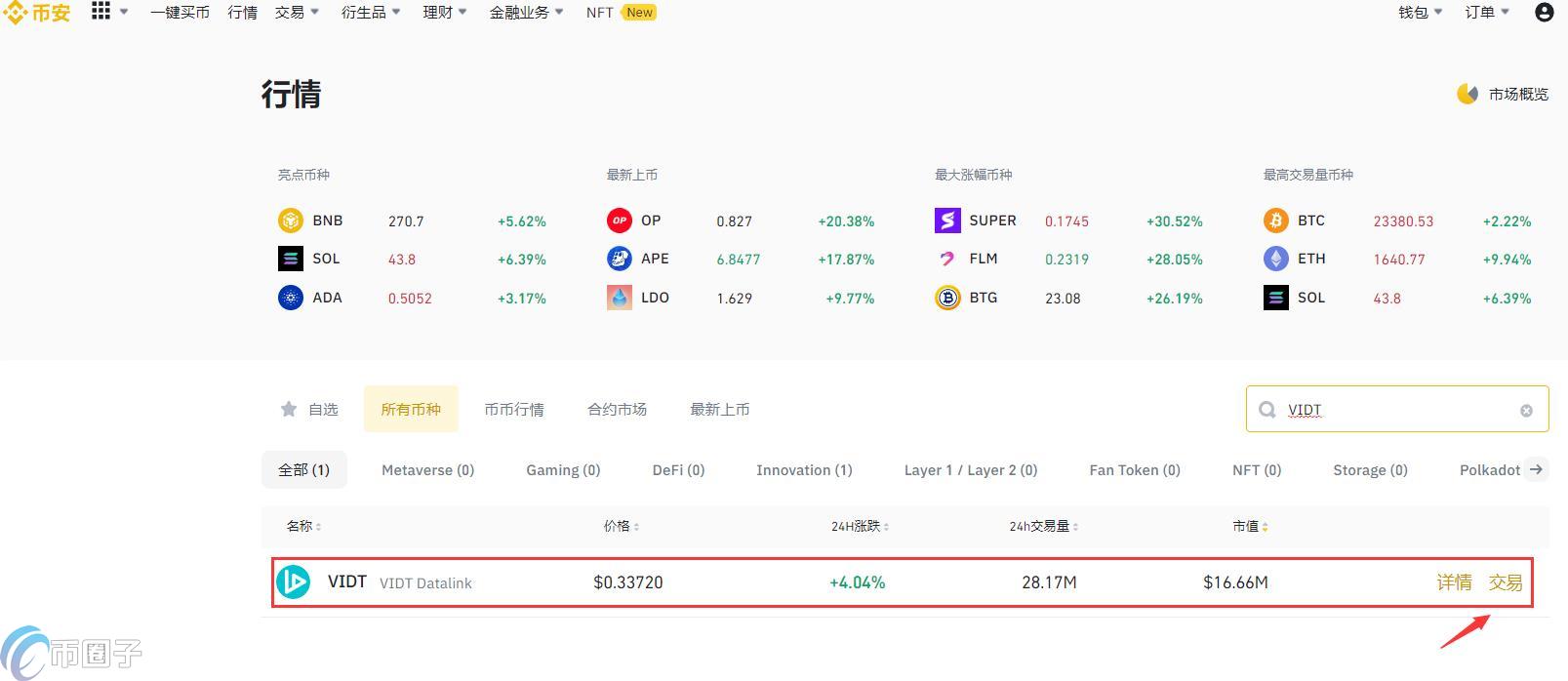Select the Polkadot category filter
Screen dimensions: 1568x681
click(x=1490, y=469)
